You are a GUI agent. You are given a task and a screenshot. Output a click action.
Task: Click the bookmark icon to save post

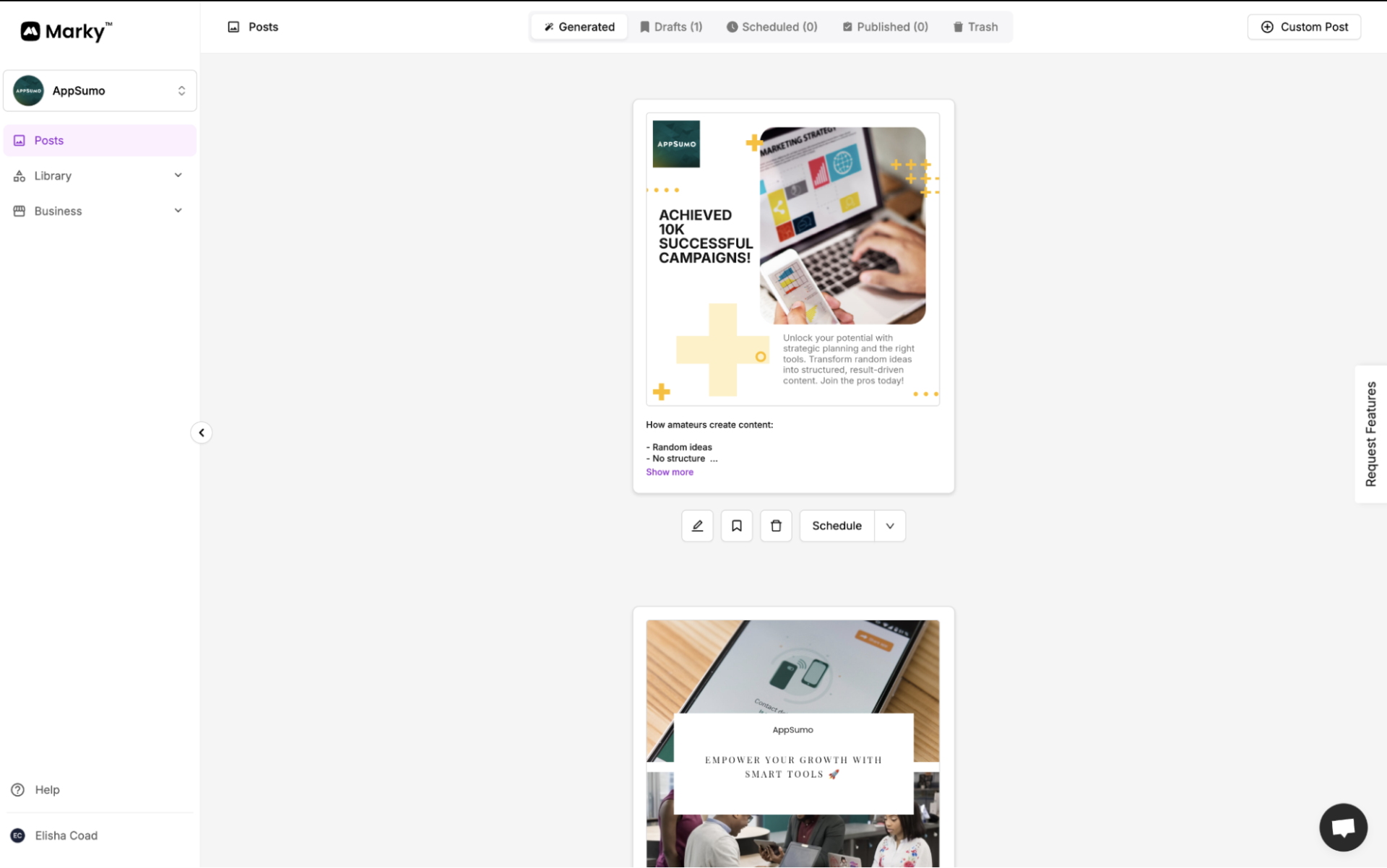pyautogui.click(x=737, y=525)
